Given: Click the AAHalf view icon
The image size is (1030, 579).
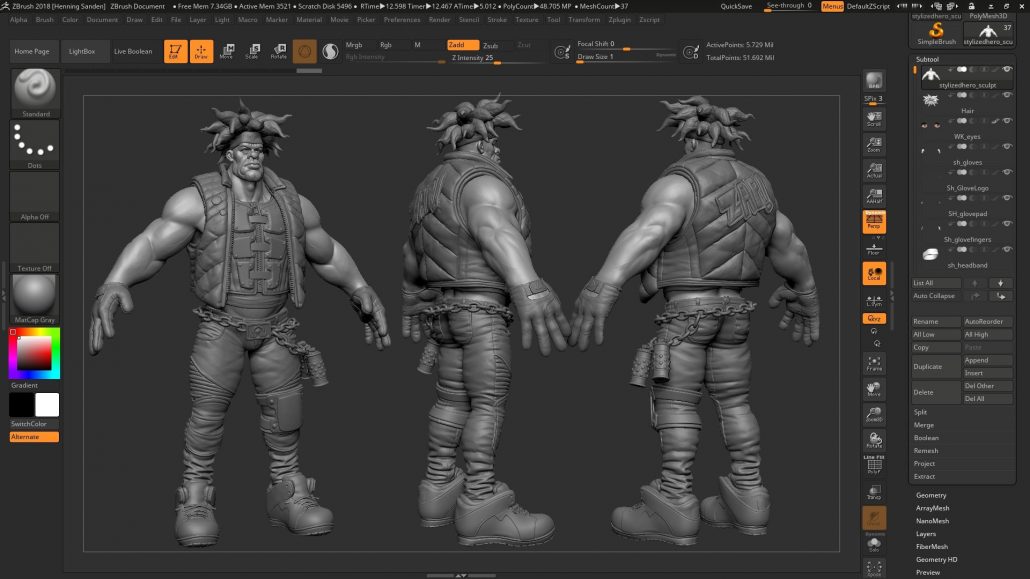Looking at the screenshot, I should click(874, 196).
